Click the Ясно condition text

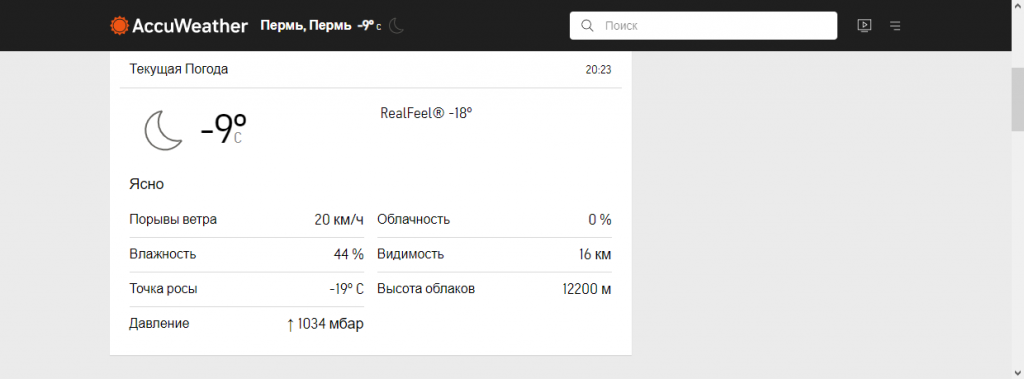click(x=146, y=184)
